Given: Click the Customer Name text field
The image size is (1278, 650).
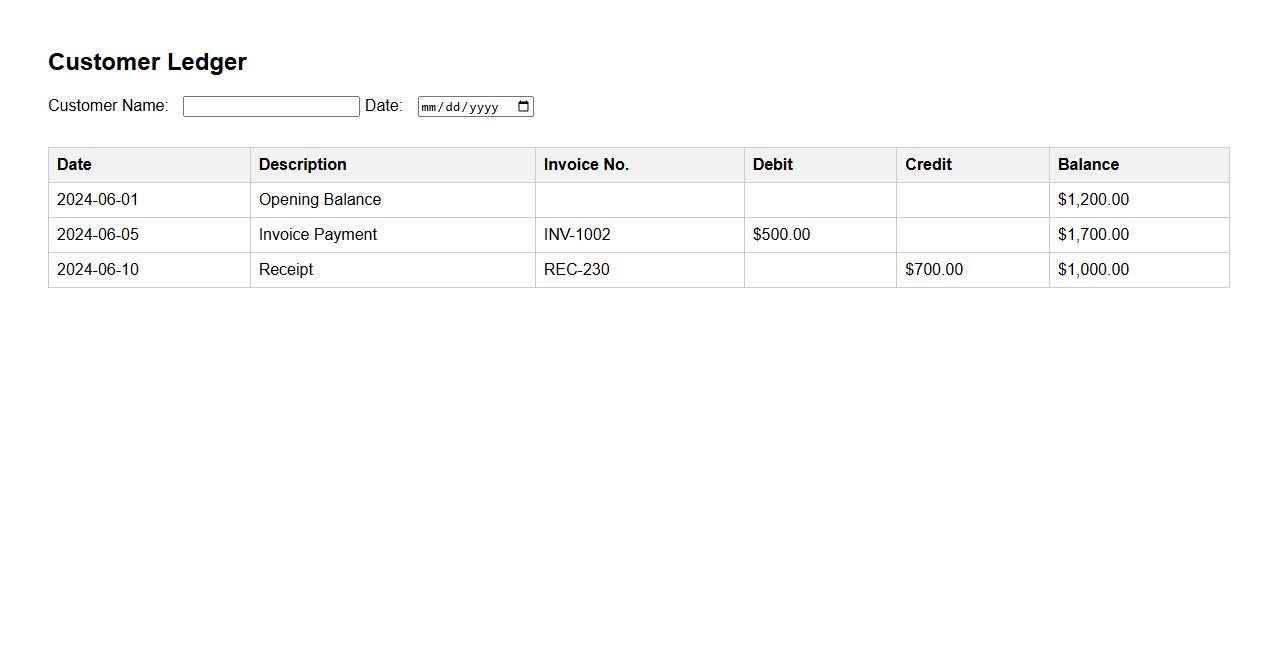Looking at the screenshot, I should coord(271,107).
